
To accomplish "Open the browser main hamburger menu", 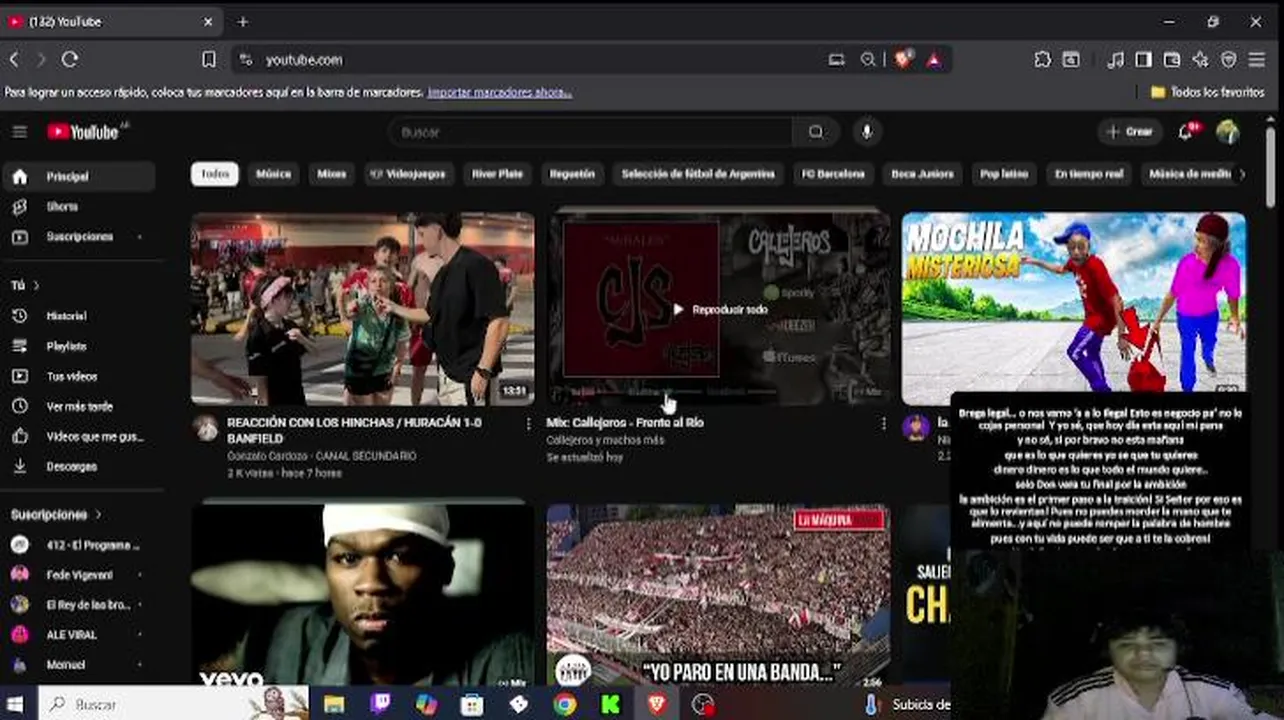I will click(1257, 60).
